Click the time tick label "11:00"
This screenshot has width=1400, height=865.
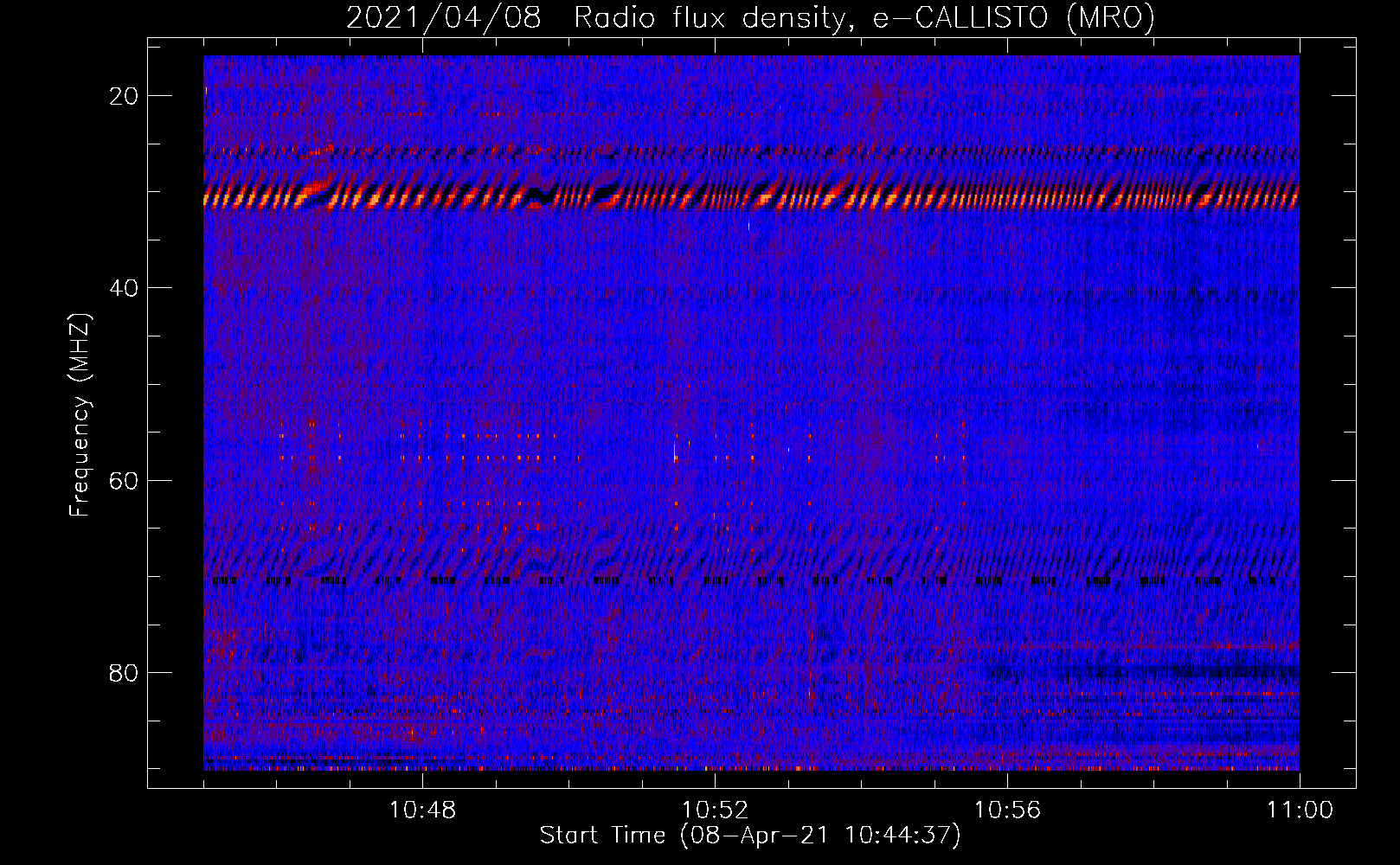coord(1300,811)
